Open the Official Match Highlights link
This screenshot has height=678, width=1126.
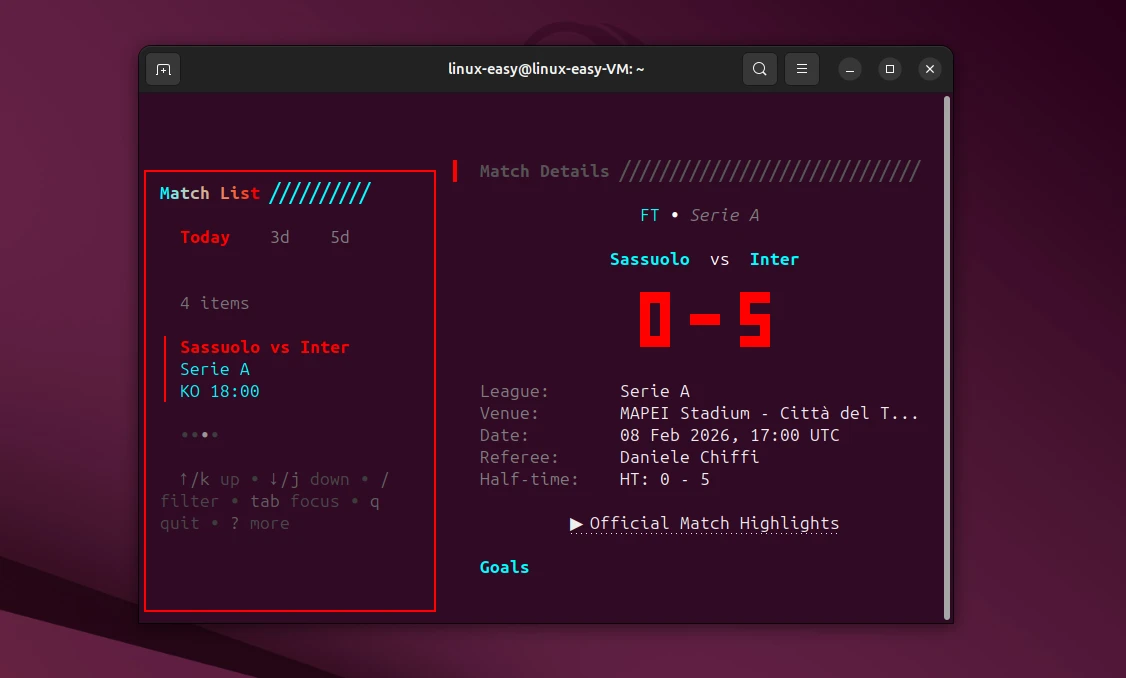(714, 523)
